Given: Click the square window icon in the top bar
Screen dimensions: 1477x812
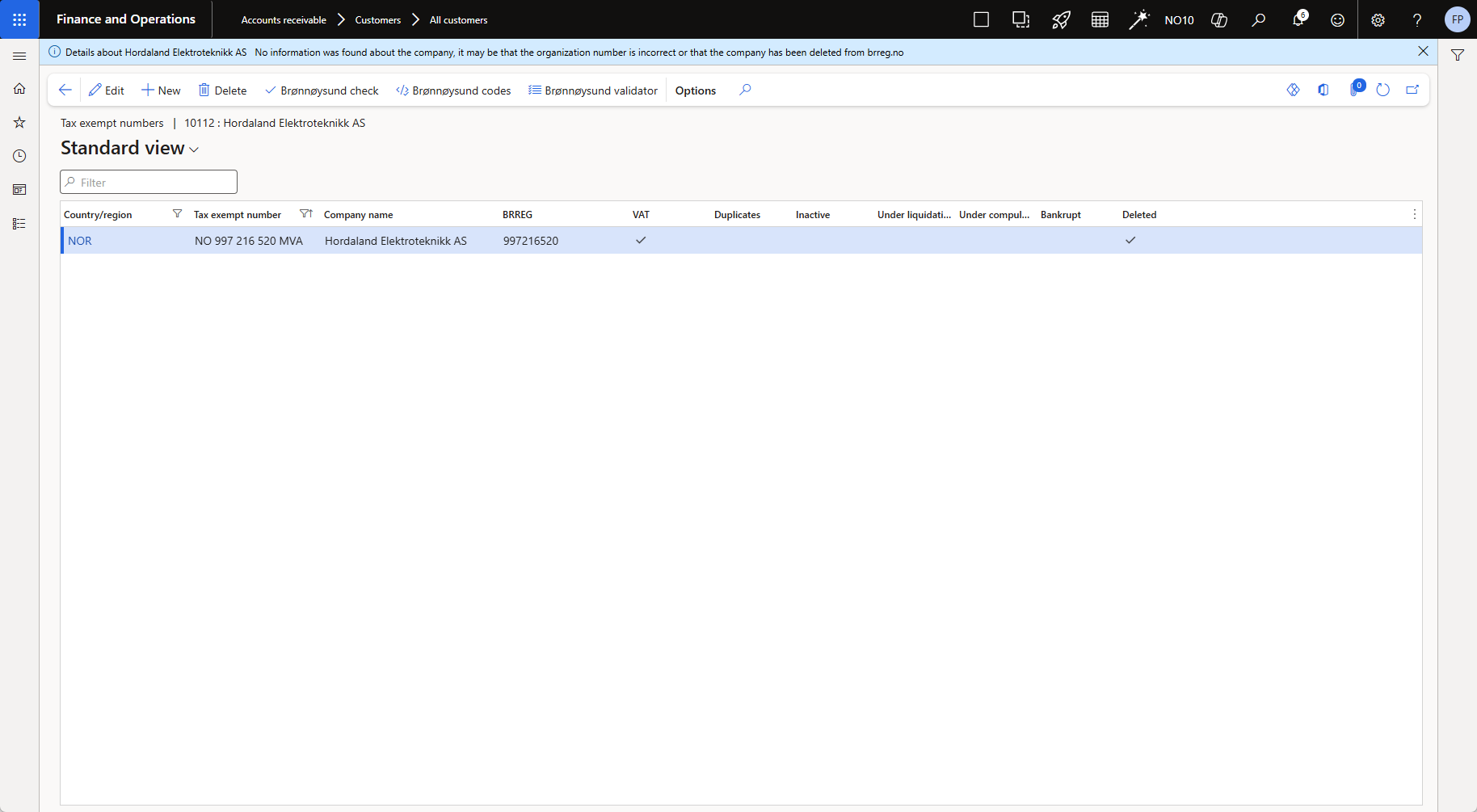Looking at the screenshot, I should [982, 19].
